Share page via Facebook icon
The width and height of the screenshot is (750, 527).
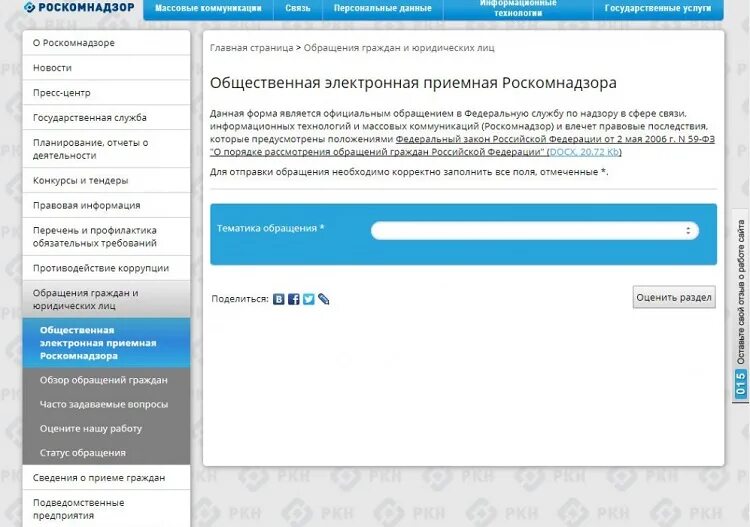[x=294, y=299]
